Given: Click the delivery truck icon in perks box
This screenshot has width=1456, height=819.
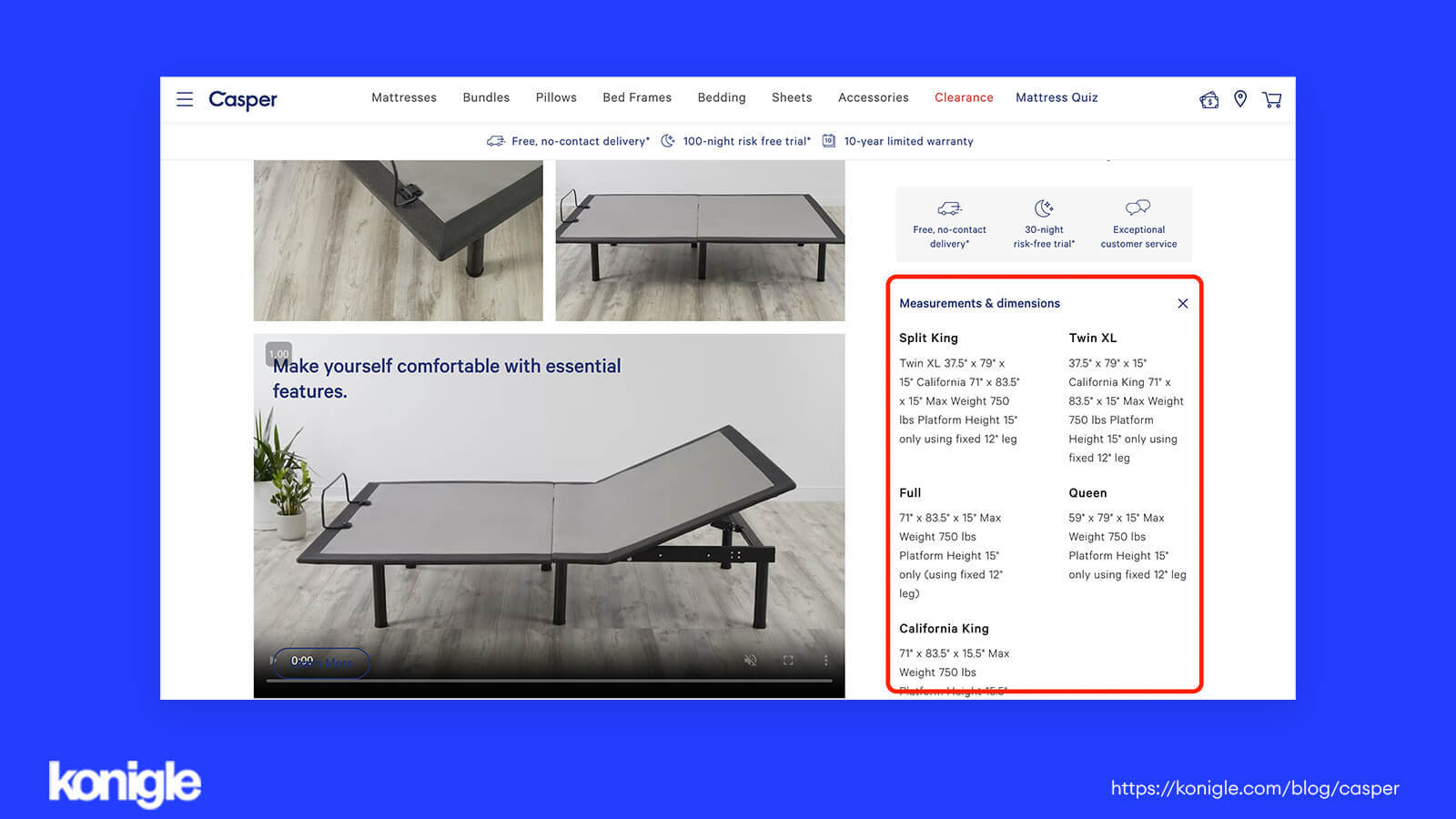Looking at the screenshot, I should 949,208.
